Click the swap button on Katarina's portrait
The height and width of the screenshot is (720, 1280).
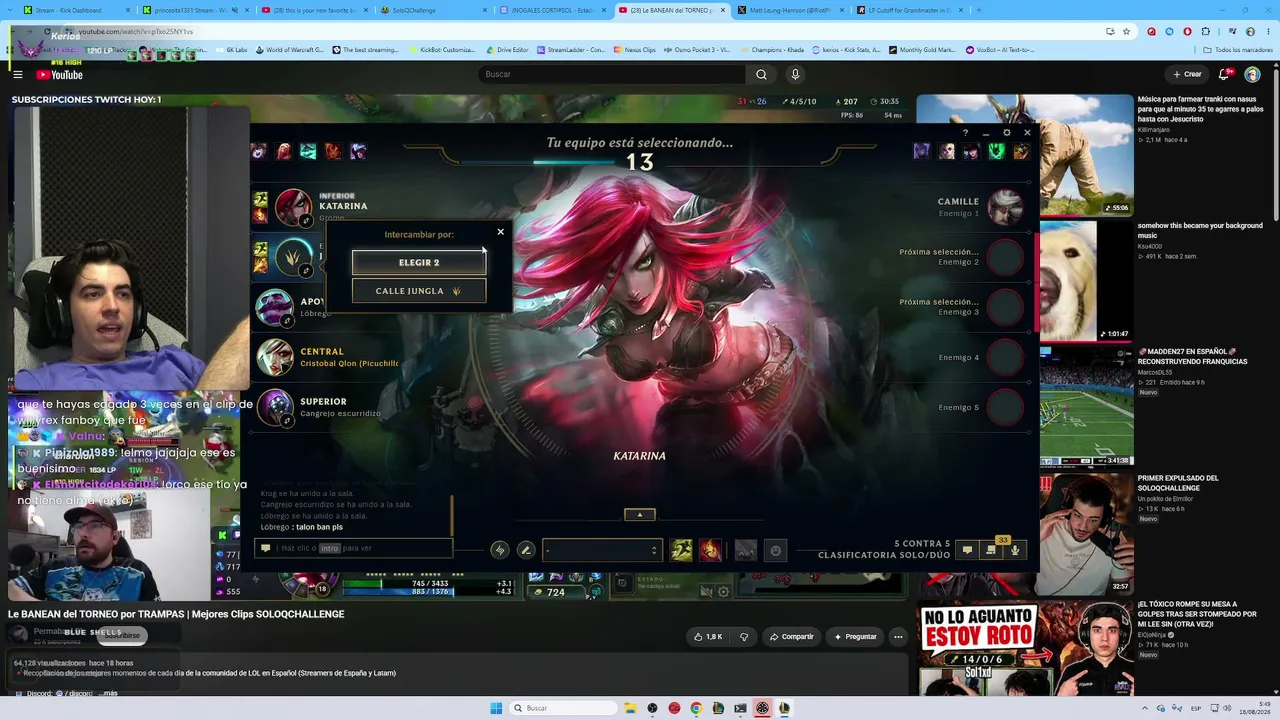[306, 221]
